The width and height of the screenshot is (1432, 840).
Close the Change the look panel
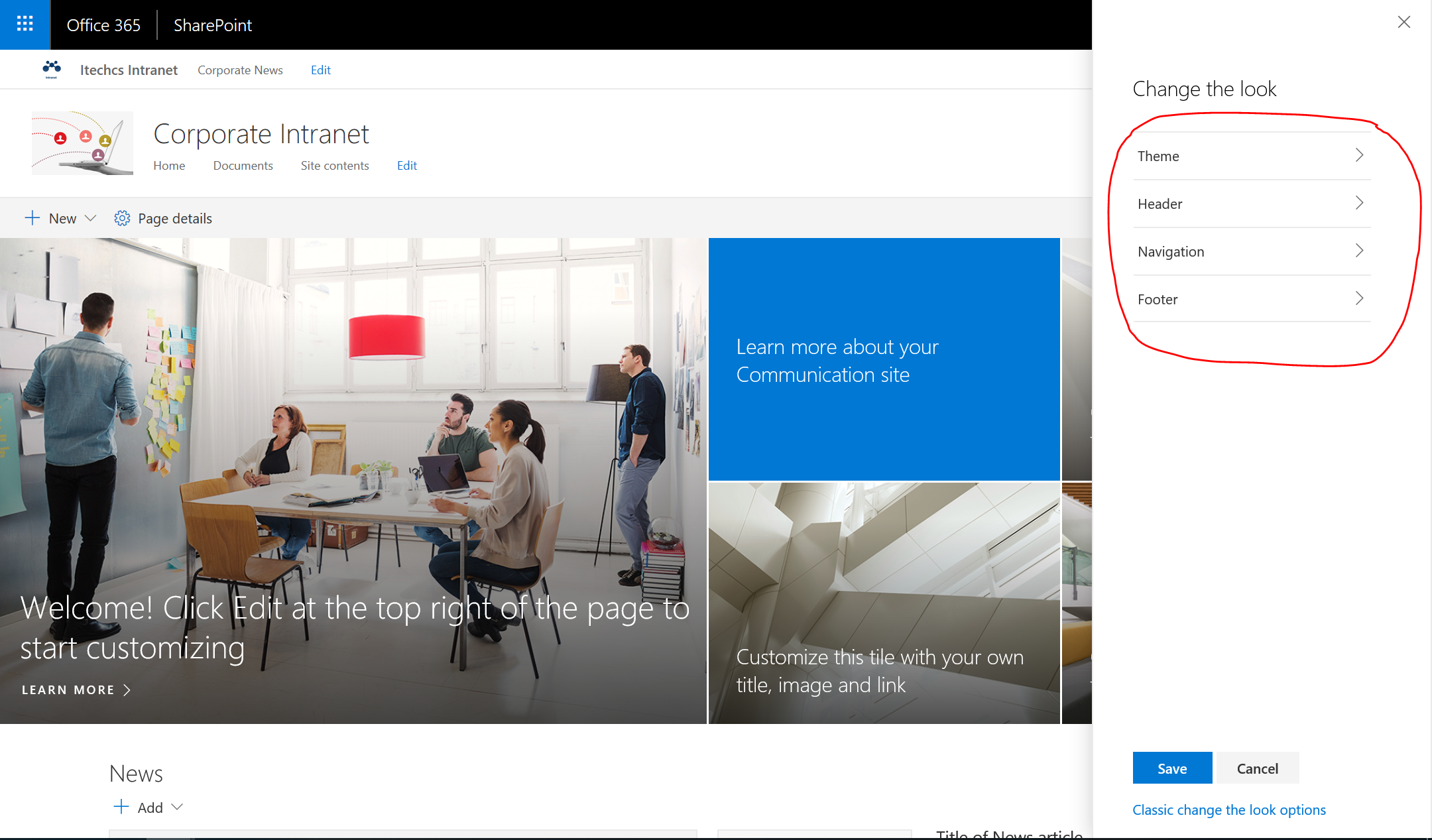click(x=1403, y=23)
